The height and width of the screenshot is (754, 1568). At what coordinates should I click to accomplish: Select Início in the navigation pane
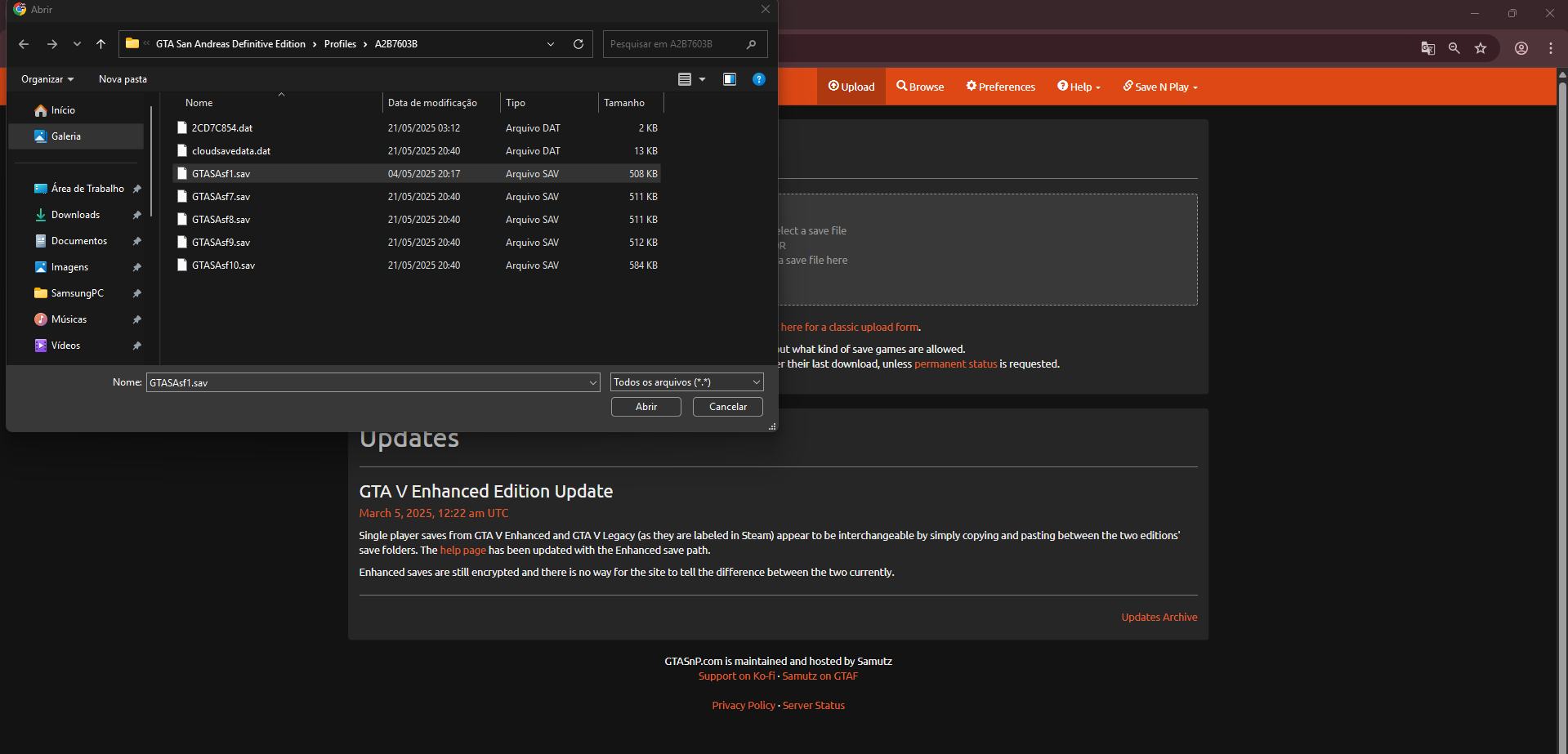76,110
